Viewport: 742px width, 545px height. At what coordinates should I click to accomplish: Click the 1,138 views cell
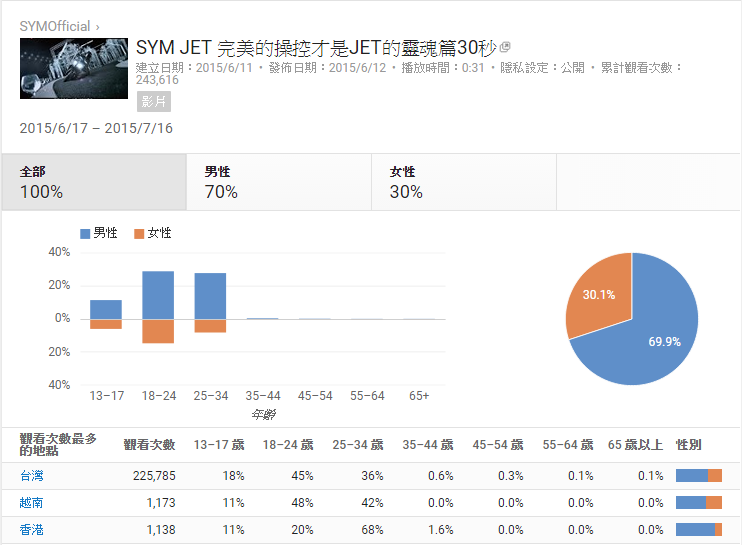(x=161, y=530)
